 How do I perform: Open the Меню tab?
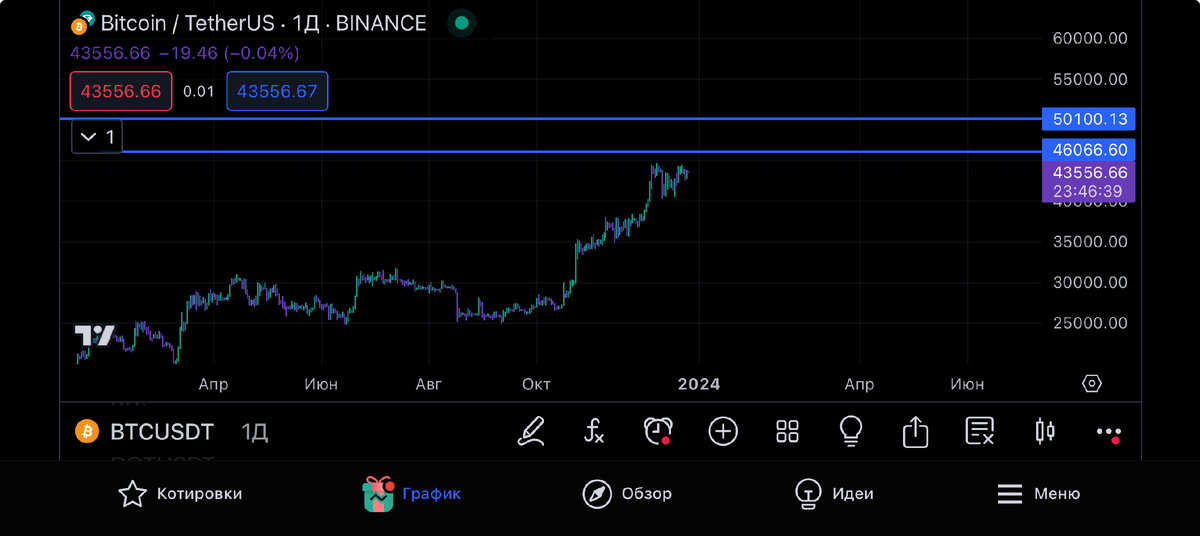click(x=1039, y=494)
